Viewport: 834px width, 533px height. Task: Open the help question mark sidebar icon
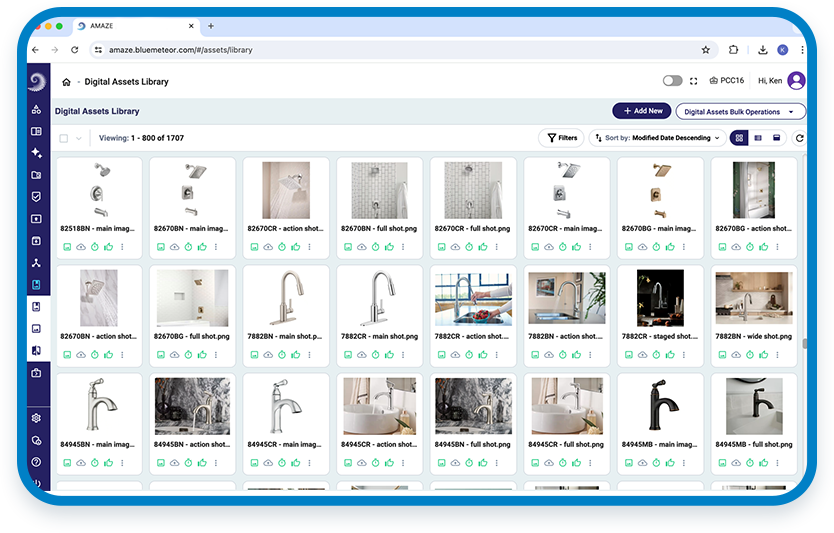[x=36, y=462]
